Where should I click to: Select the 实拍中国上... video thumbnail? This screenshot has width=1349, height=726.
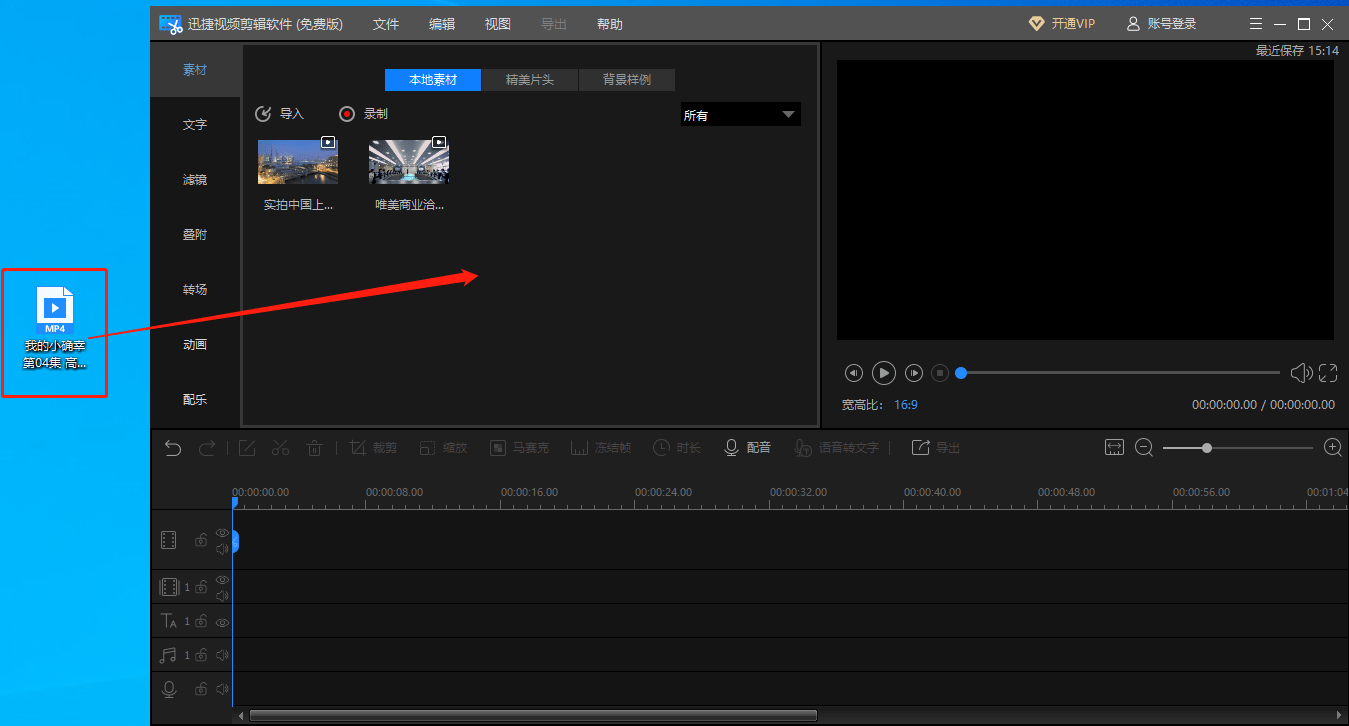click(x=298, y=161)
